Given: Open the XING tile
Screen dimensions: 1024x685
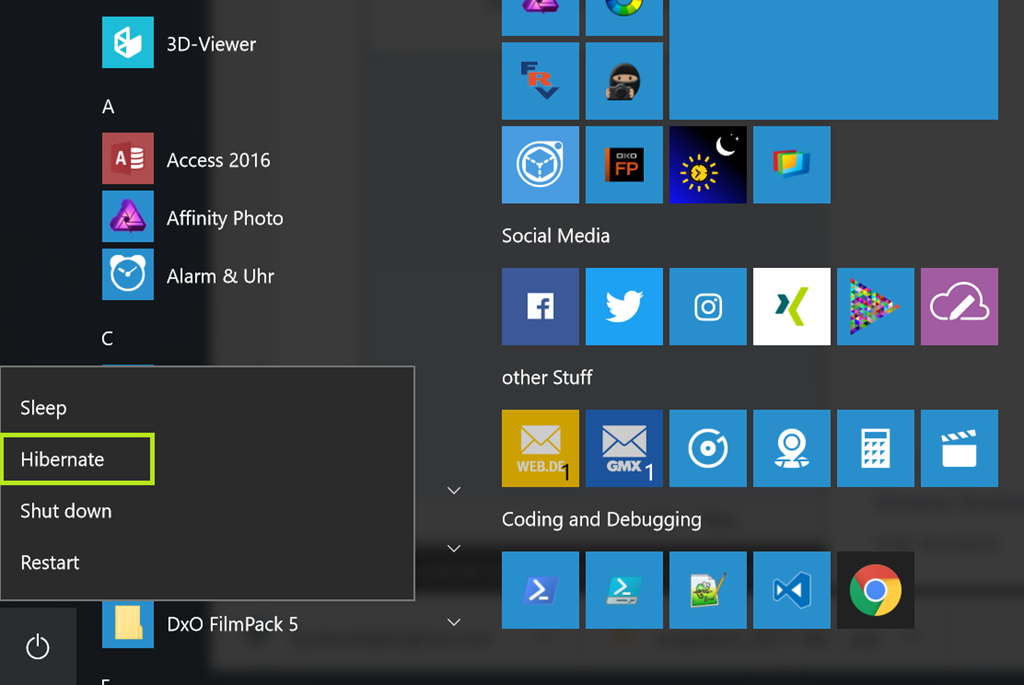Looking at the screenshot, I should pyautogui.click(x=791, y=306).
